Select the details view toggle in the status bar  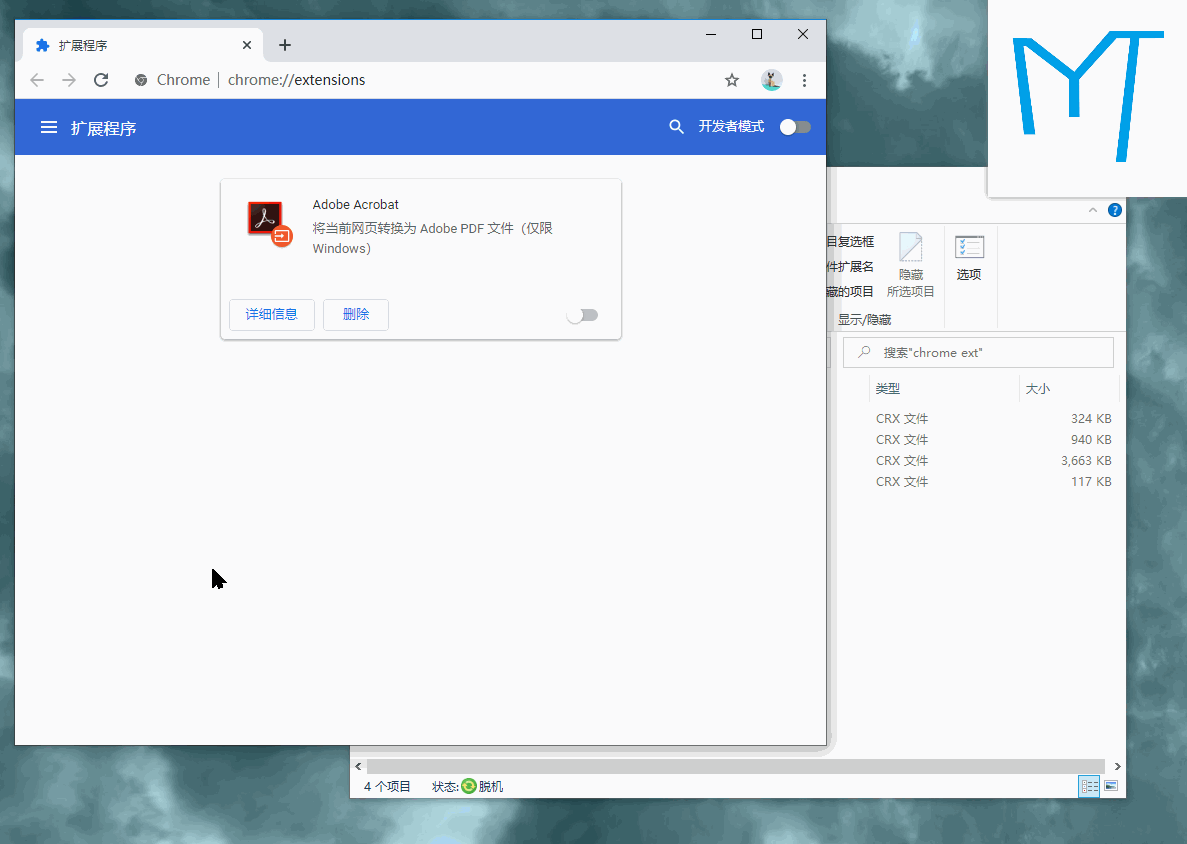pyautogui.click(x=1089, y=786)
